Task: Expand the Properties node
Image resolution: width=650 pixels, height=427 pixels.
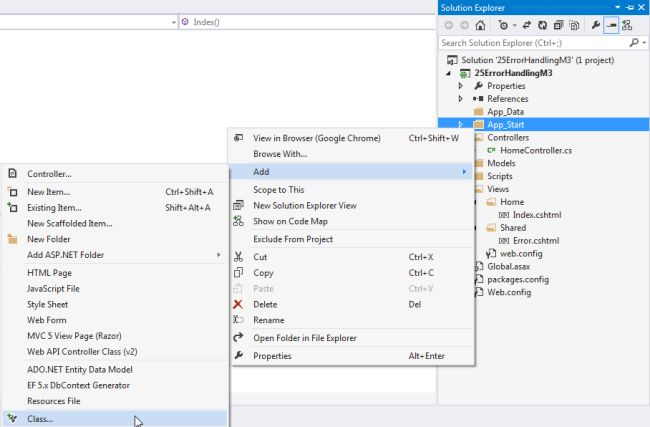Action: tap(460, 86)
